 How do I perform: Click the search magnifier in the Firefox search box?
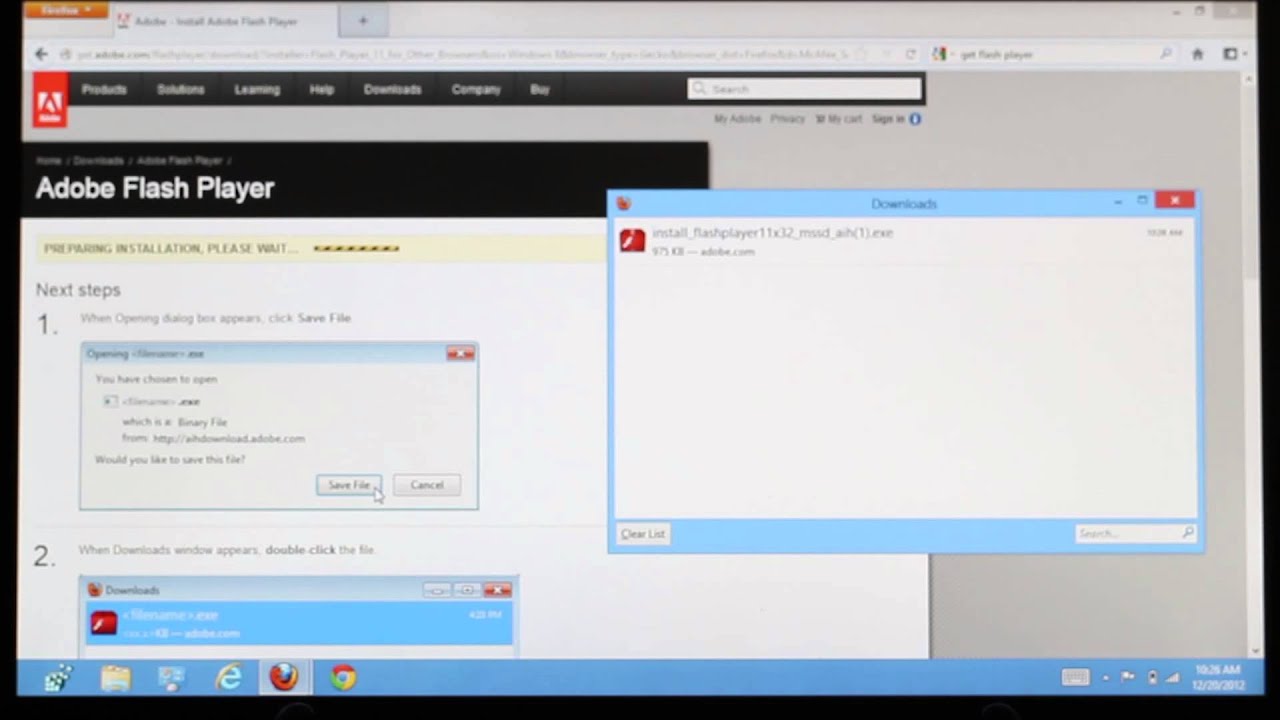1166,54
